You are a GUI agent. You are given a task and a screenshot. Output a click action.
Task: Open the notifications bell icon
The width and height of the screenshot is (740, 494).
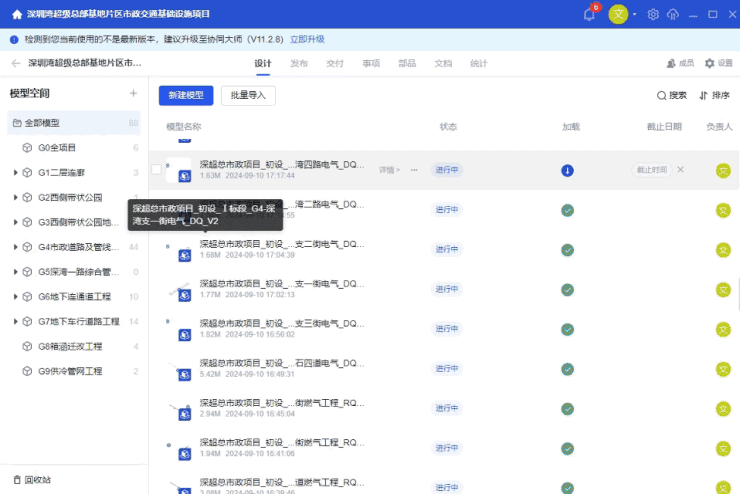coord(589,14)
